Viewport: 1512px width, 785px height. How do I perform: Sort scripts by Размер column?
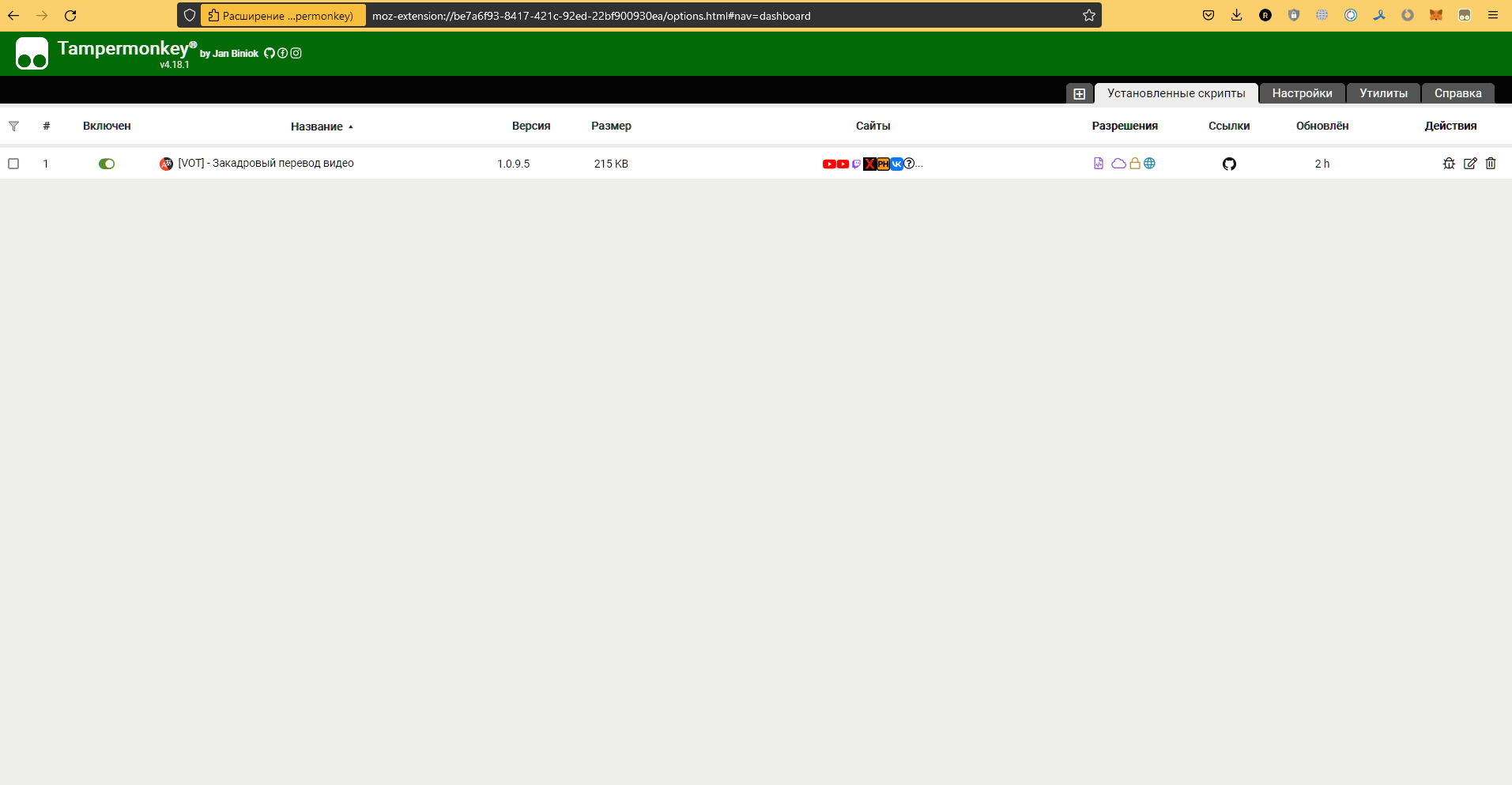(x=611, y=126)
